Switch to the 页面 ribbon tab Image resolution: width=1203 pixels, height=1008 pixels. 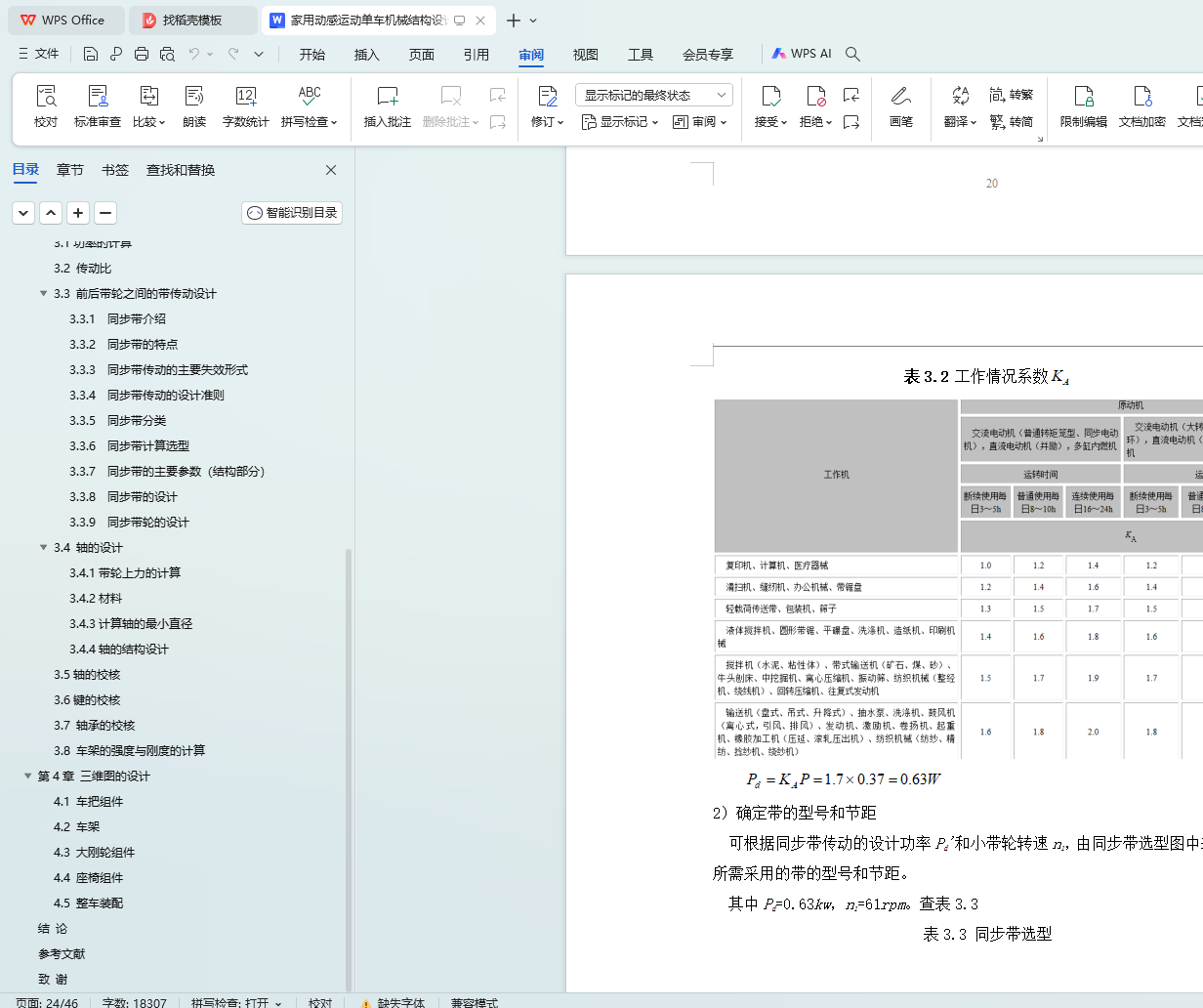pos(422,54)
